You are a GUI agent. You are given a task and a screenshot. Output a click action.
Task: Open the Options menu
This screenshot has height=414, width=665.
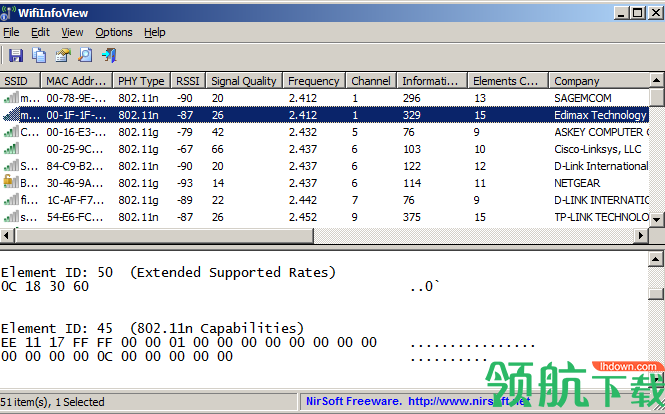114,32
